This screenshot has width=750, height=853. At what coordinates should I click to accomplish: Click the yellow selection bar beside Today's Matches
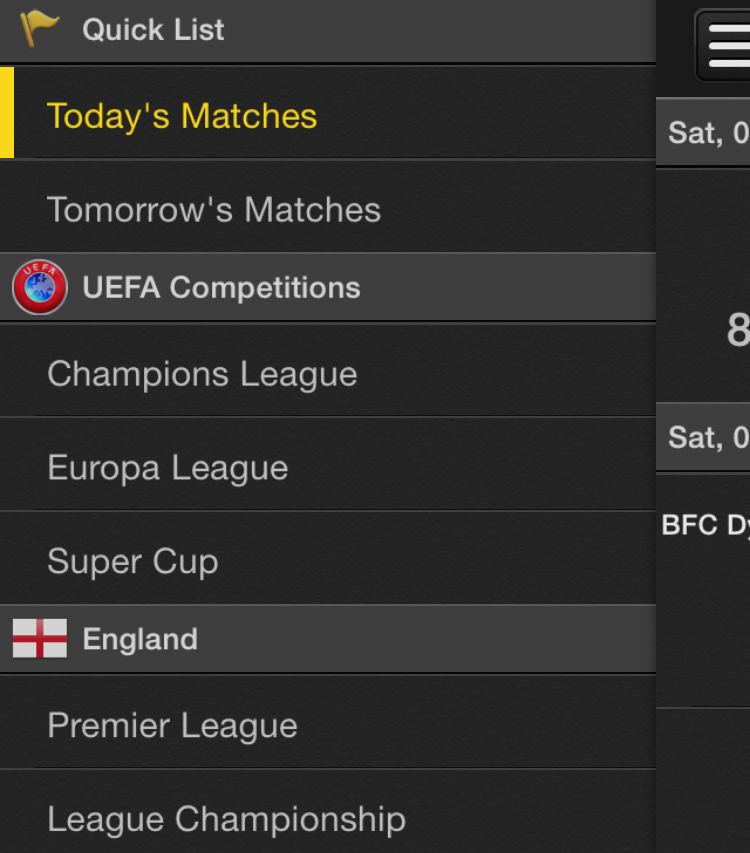click(x=7, y=113)
